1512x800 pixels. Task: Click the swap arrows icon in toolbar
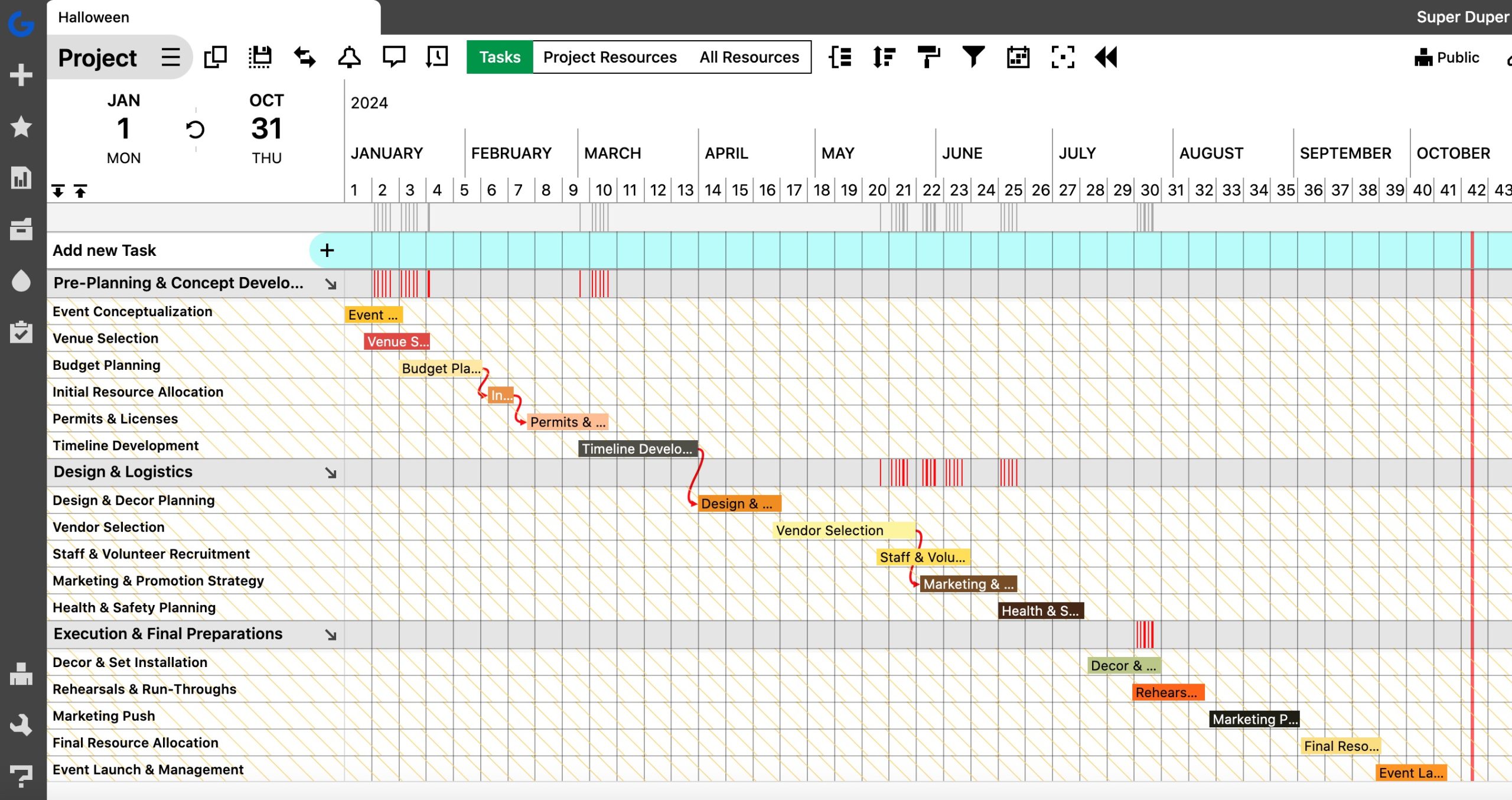305,57
